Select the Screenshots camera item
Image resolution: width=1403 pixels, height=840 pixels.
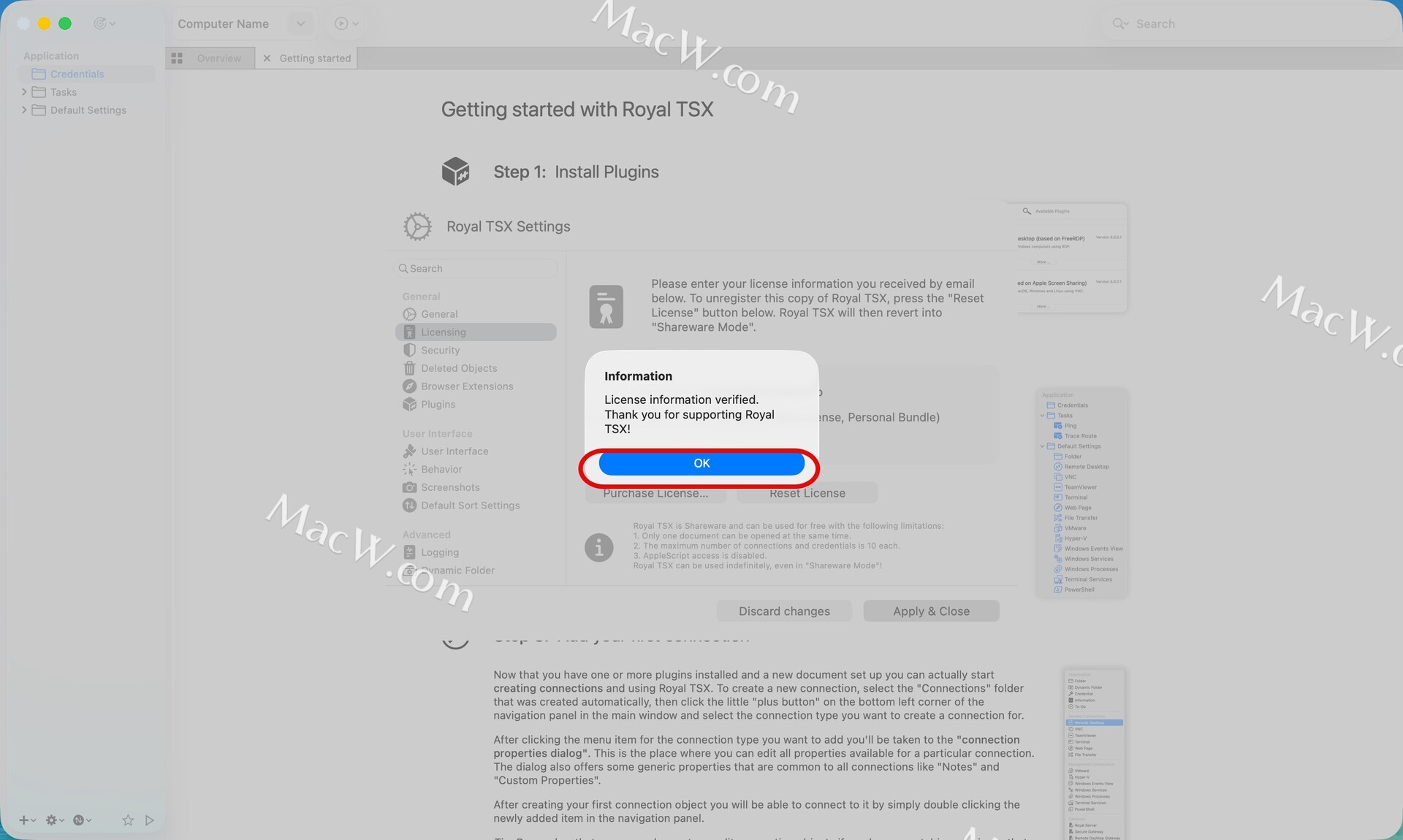[449, 487]
